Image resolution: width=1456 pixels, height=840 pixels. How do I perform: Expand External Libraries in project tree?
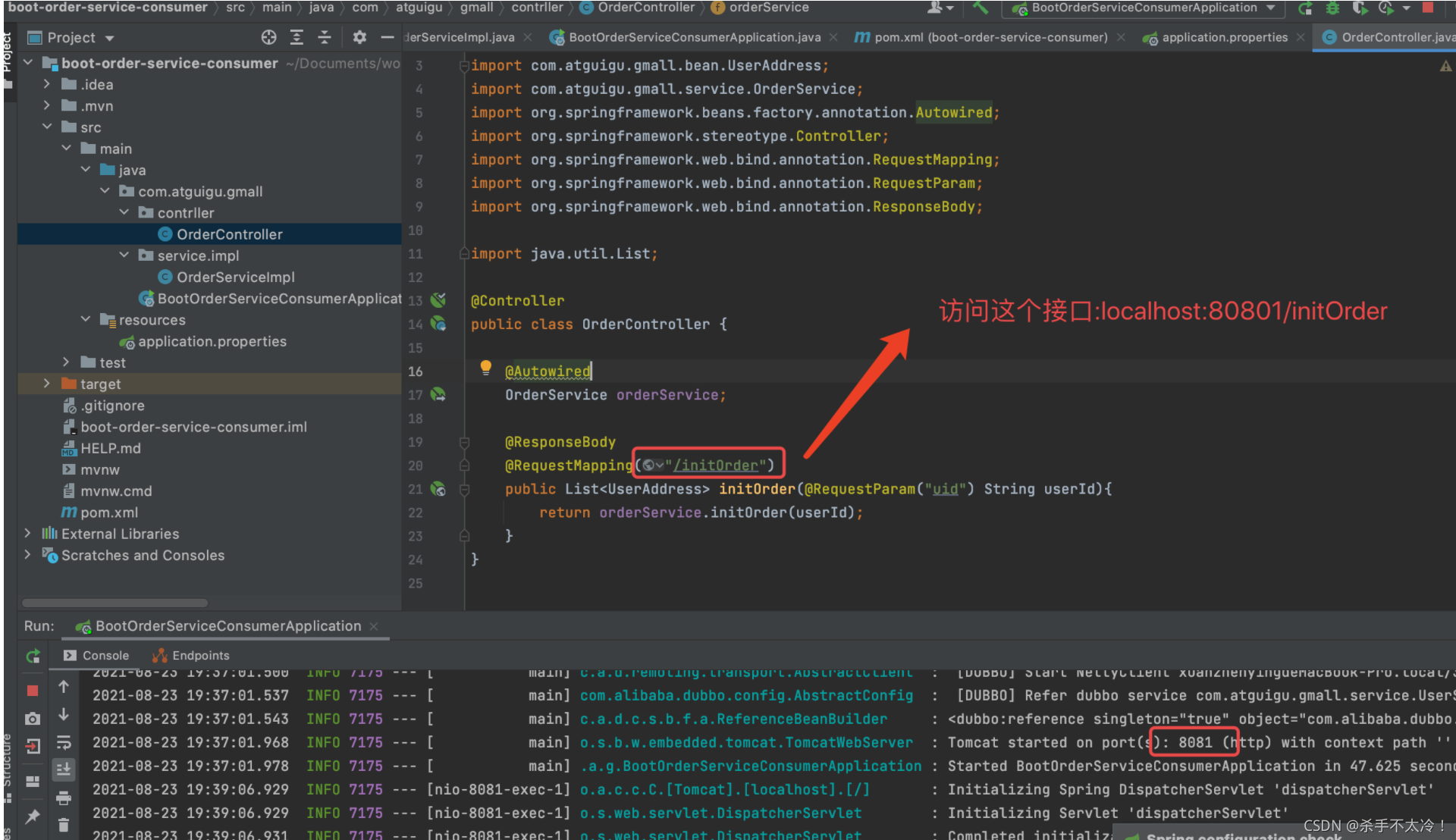[x=28, y=534]
